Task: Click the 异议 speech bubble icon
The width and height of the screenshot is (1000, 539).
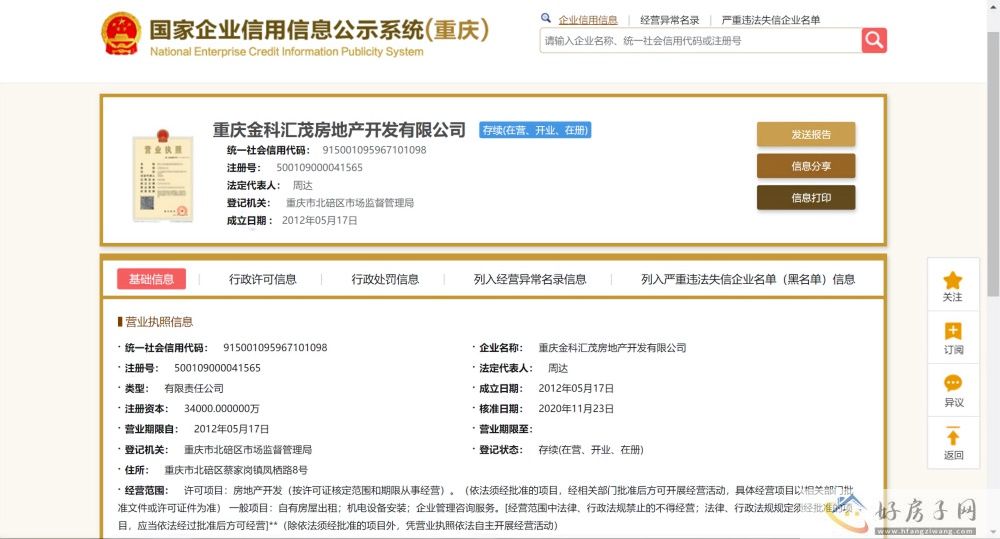Action: pyautogui.click(x=953, y=383)
